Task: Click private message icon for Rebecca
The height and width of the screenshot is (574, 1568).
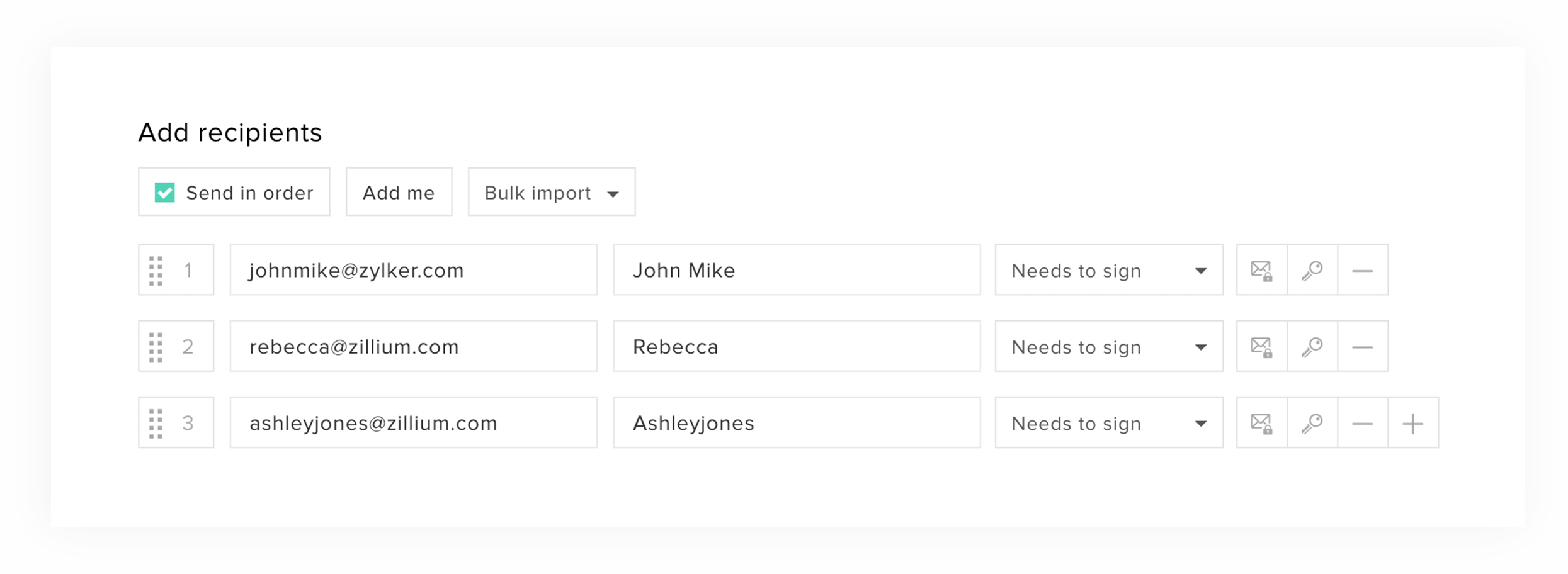Action: [1261, 347]
